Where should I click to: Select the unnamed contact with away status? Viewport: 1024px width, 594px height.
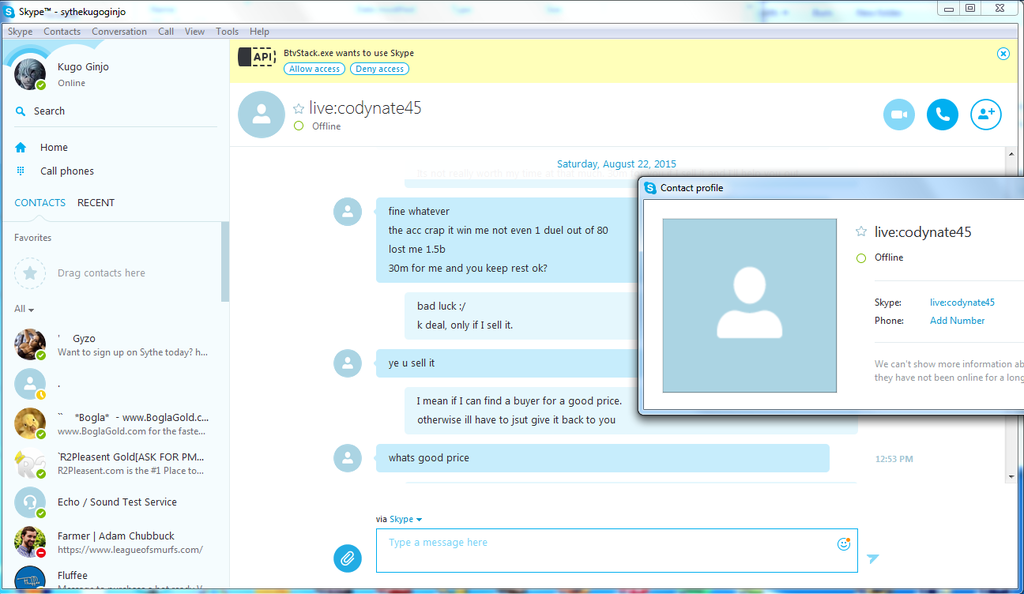tap(114, 384)
